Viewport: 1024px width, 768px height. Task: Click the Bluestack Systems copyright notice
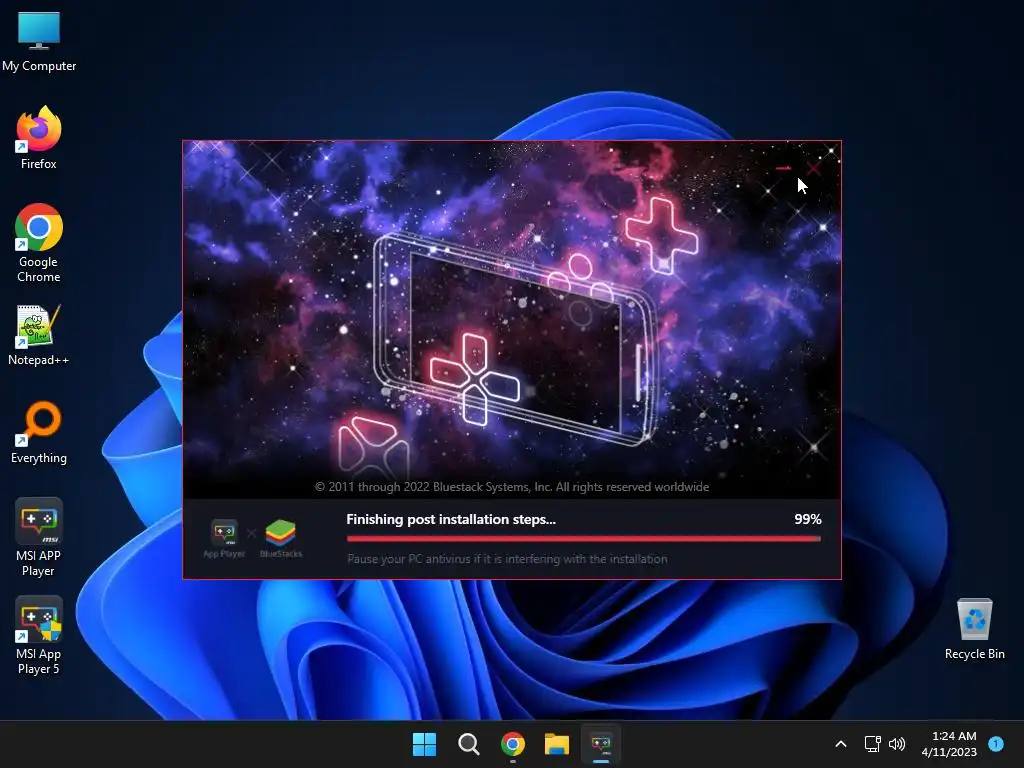(512, 487)
